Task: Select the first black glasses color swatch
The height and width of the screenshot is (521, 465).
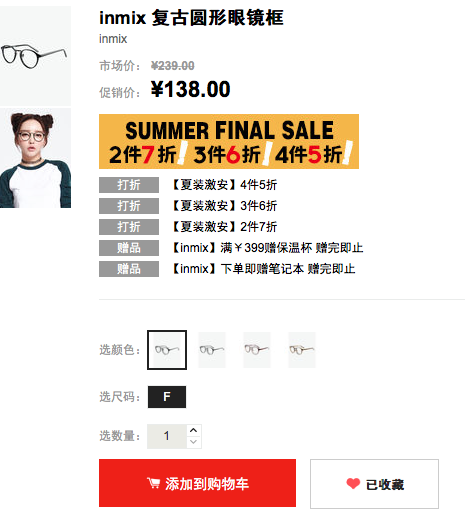Action: 167,350
